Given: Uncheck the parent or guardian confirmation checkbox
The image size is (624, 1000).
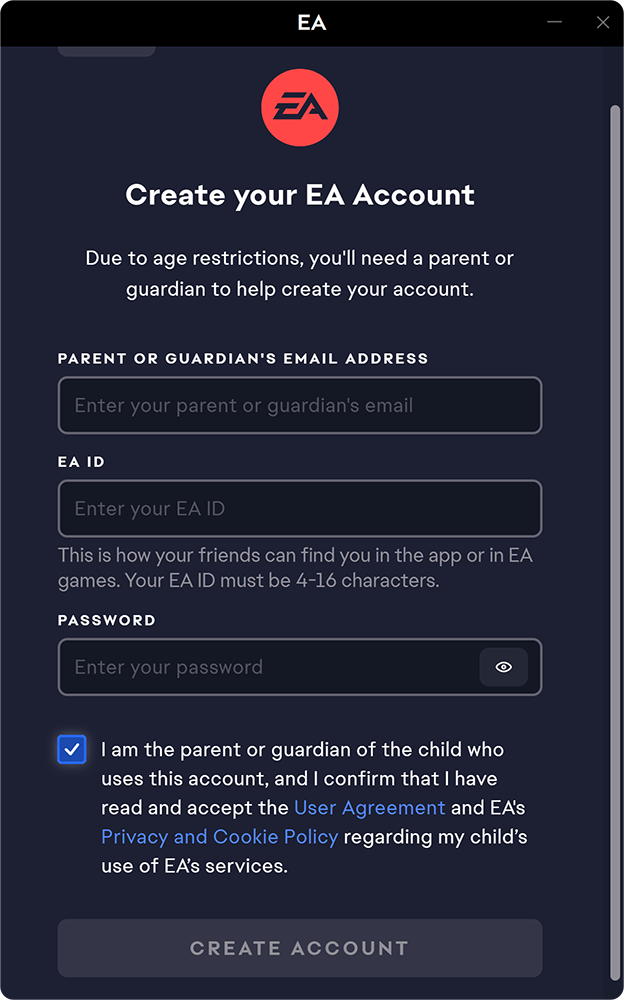Looking at the screenshot, I should tap(72, 749).
